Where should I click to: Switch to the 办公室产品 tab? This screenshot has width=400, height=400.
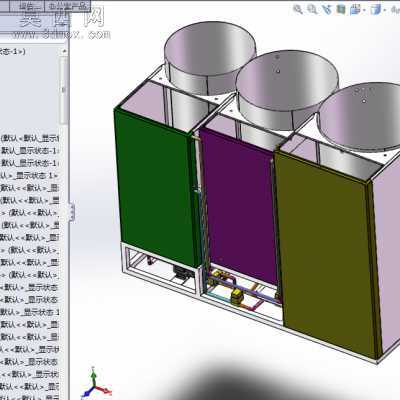click(x=67, y=6)
